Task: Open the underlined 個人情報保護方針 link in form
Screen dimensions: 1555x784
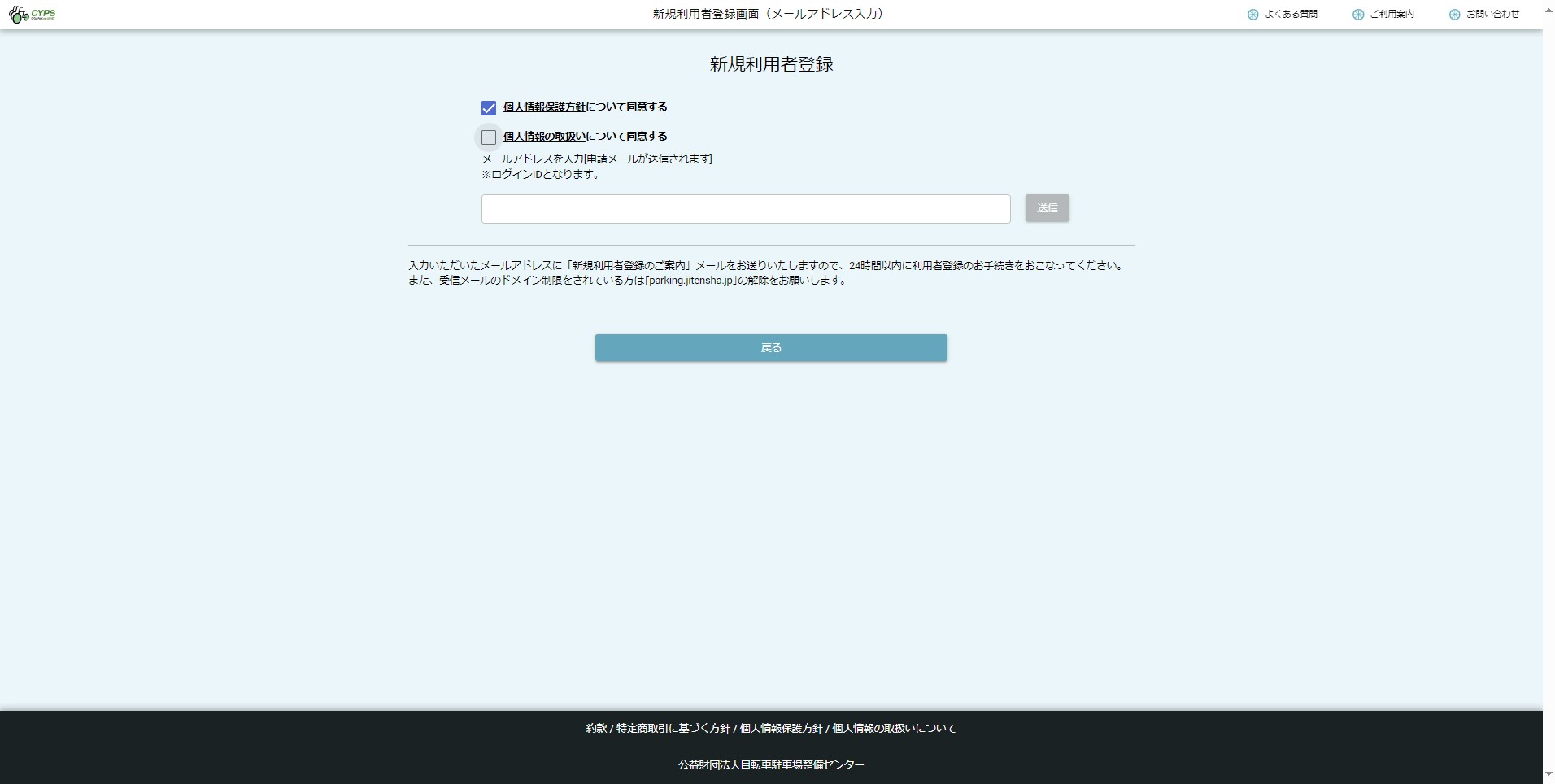Action: point(543,107)
